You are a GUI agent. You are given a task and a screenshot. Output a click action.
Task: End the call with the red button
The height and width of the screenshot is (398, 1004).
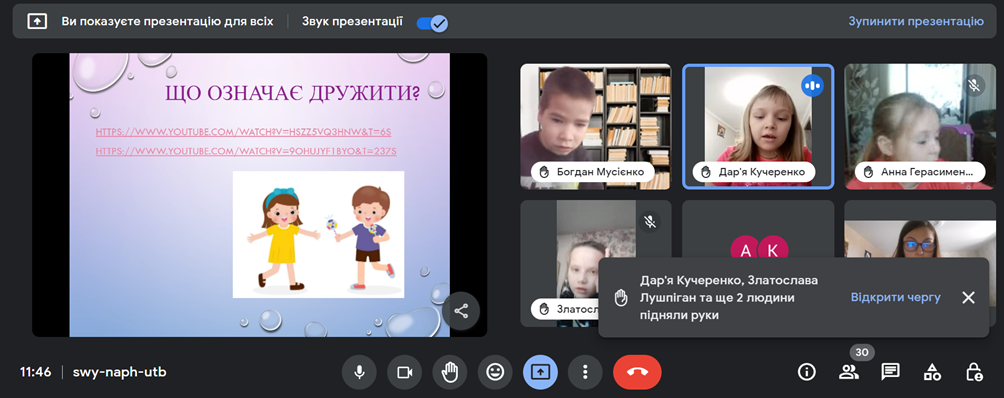[637, 372]
